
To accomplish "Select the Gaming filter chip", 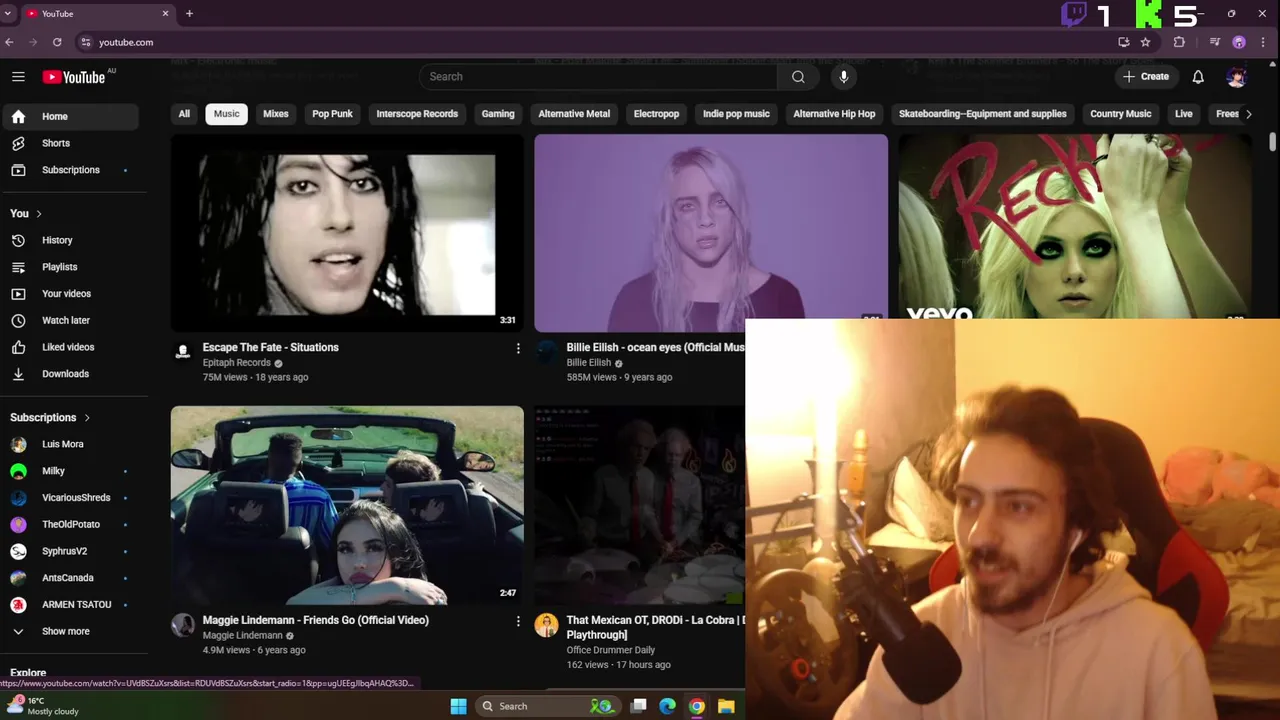I will pos(498,114).
